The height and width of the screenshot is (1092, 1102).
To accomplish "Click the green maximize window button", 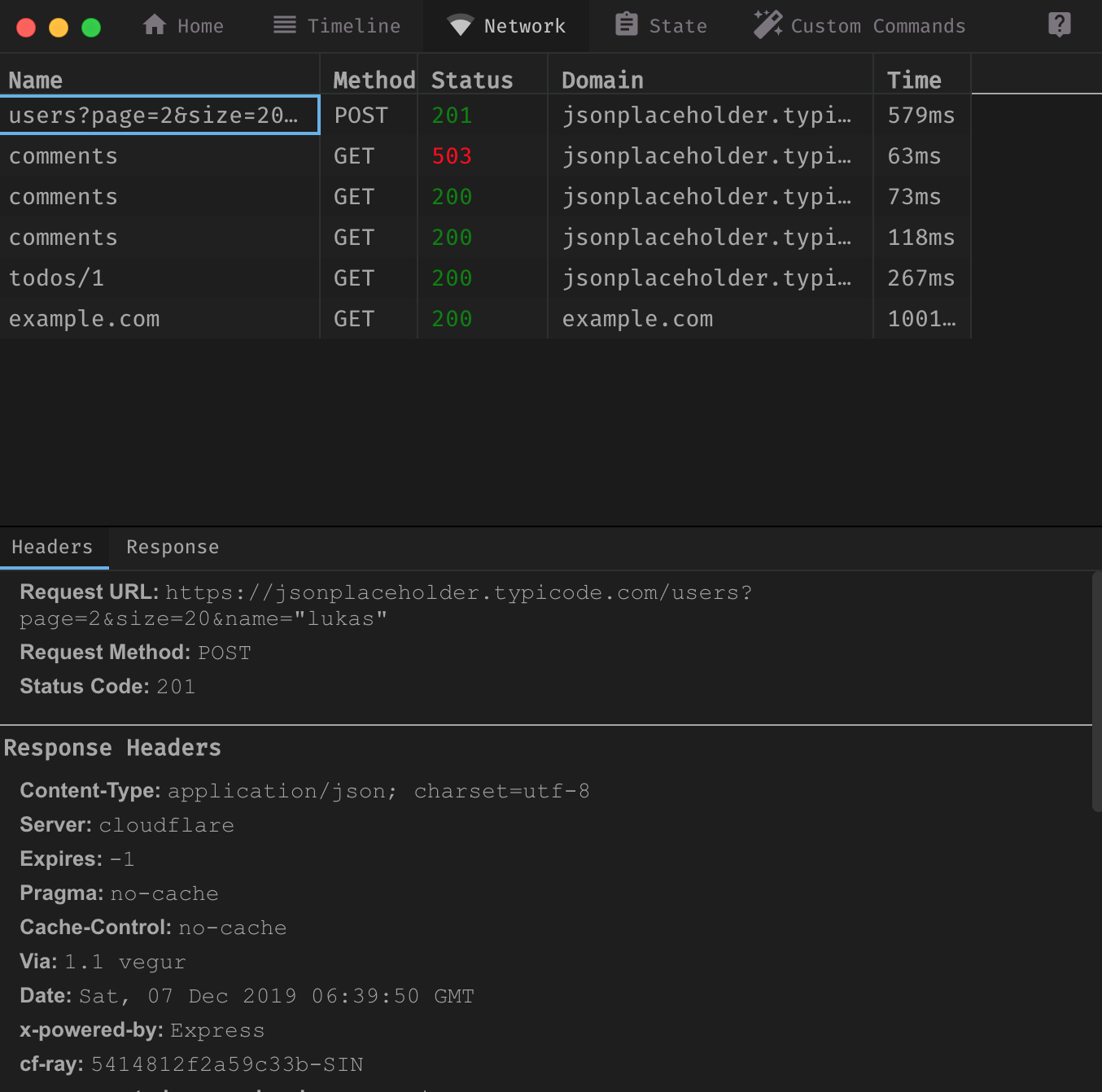I will (91, 28).
